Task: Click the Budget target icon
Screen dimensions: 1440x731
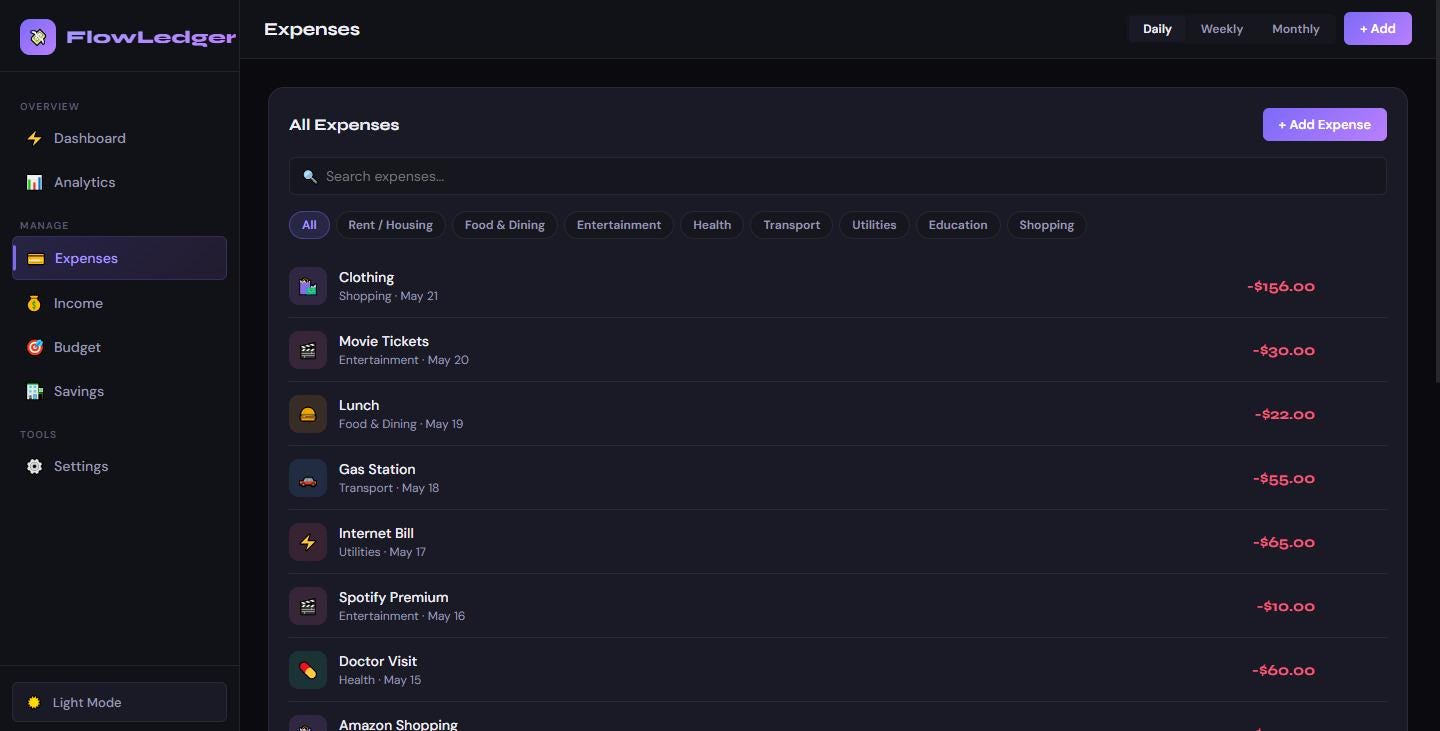Action: pos(34,347)
